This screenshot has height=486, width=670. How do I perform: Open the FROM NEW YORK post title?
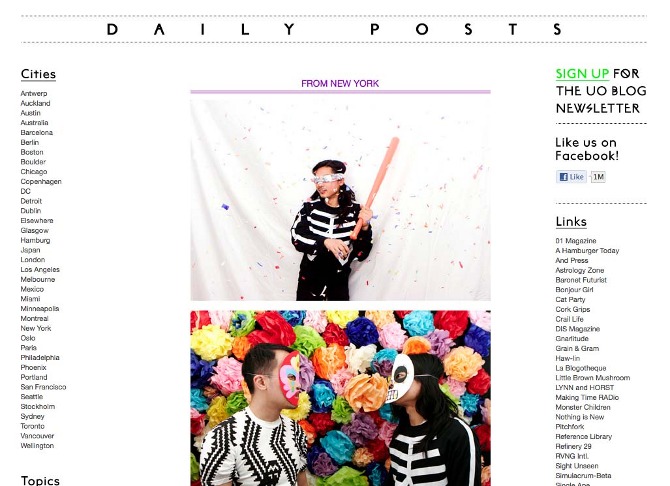pos(340,83)
